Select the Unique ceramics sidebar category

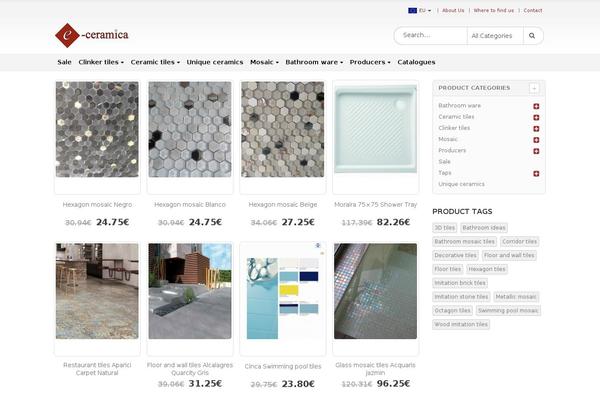pos(461,184)
